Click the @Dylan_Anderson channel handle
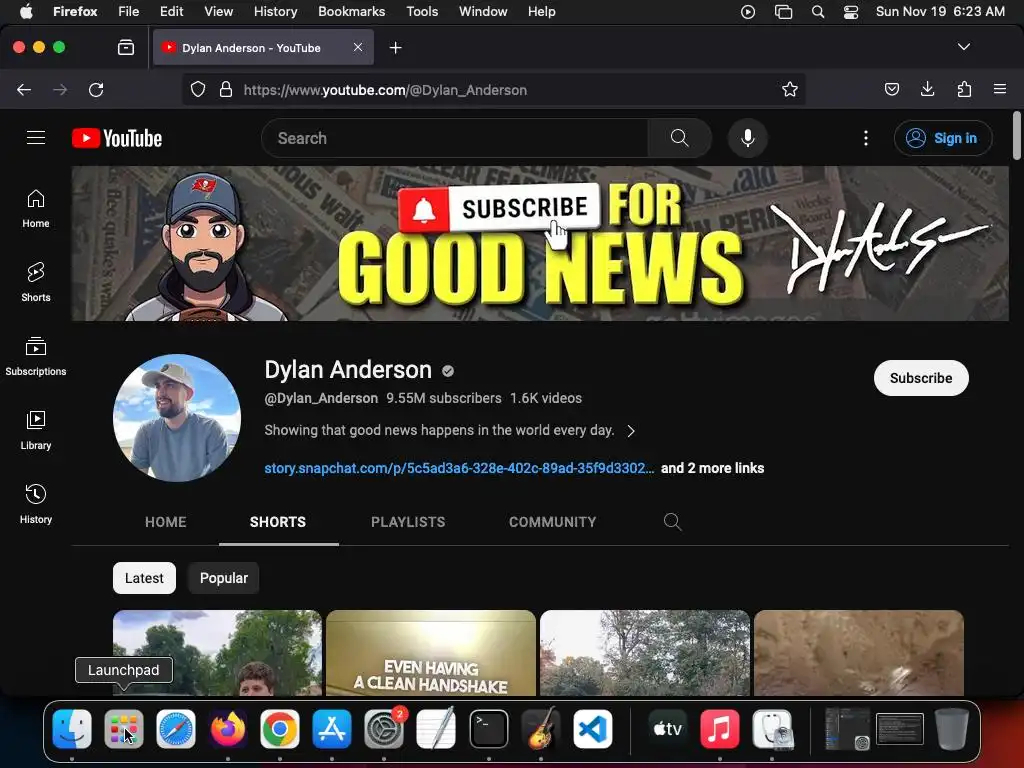 [321, 398]
